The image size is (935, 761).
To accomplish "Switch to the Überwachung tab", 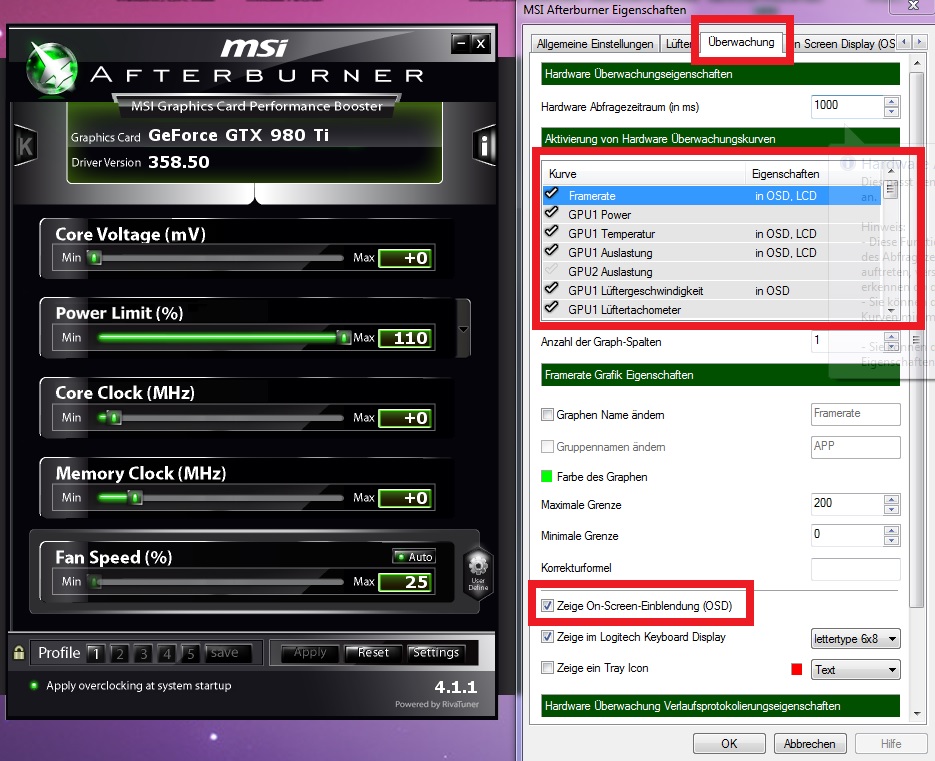I will point(741,42).
